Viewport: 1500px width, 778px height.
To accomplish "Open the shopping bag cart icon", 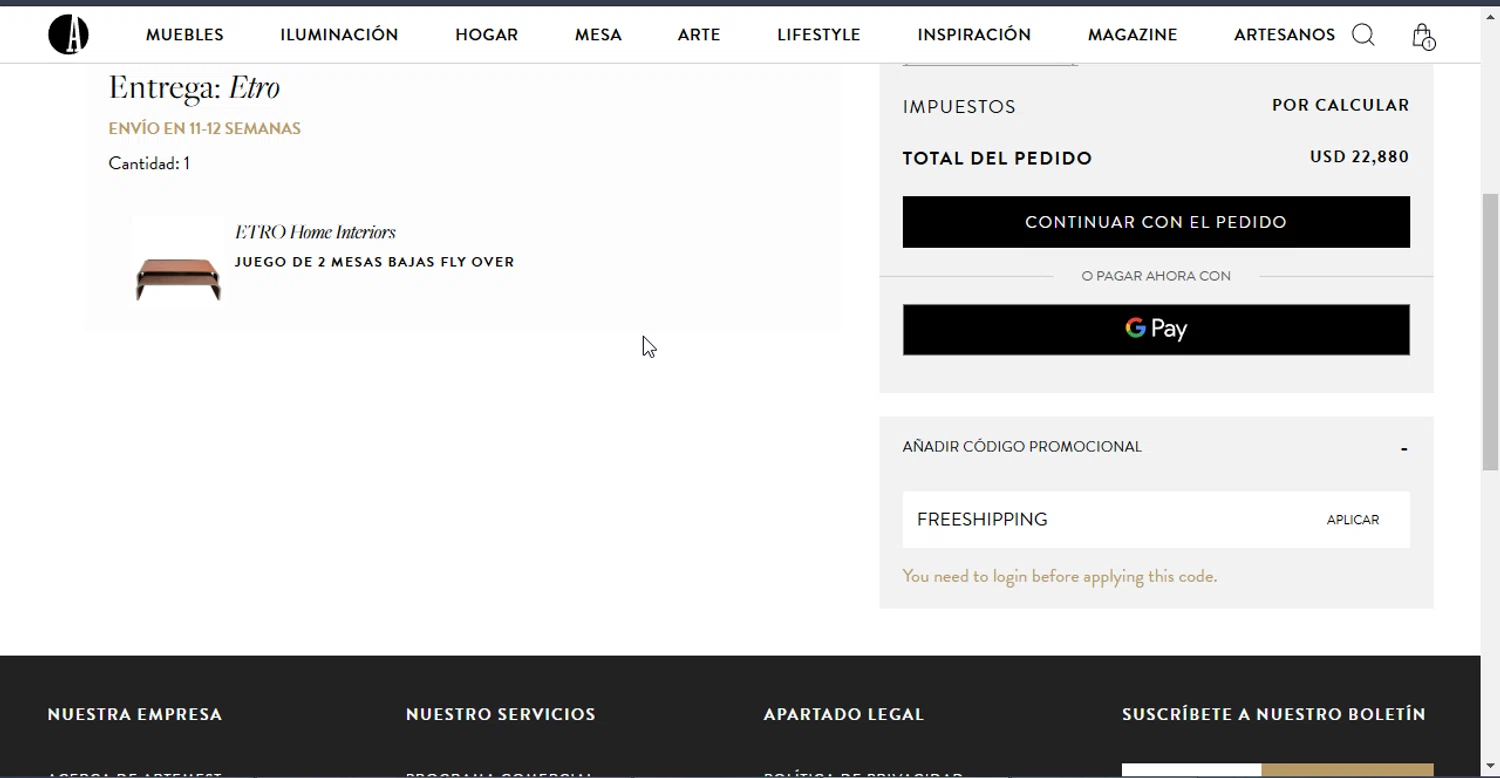I will (1422, 36).
